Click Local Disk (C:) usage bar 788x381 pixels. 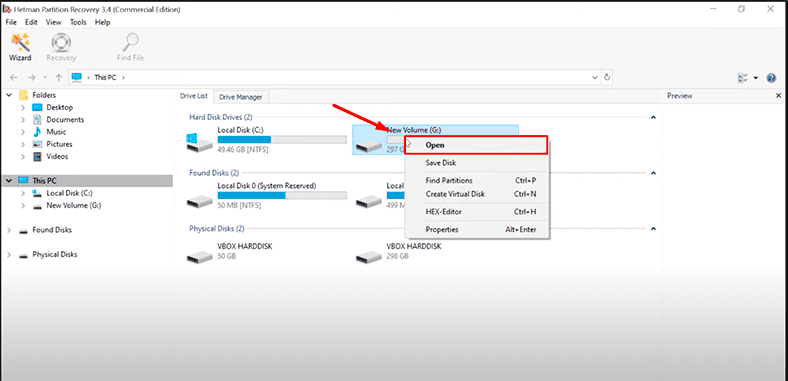[x=282, y=140]
